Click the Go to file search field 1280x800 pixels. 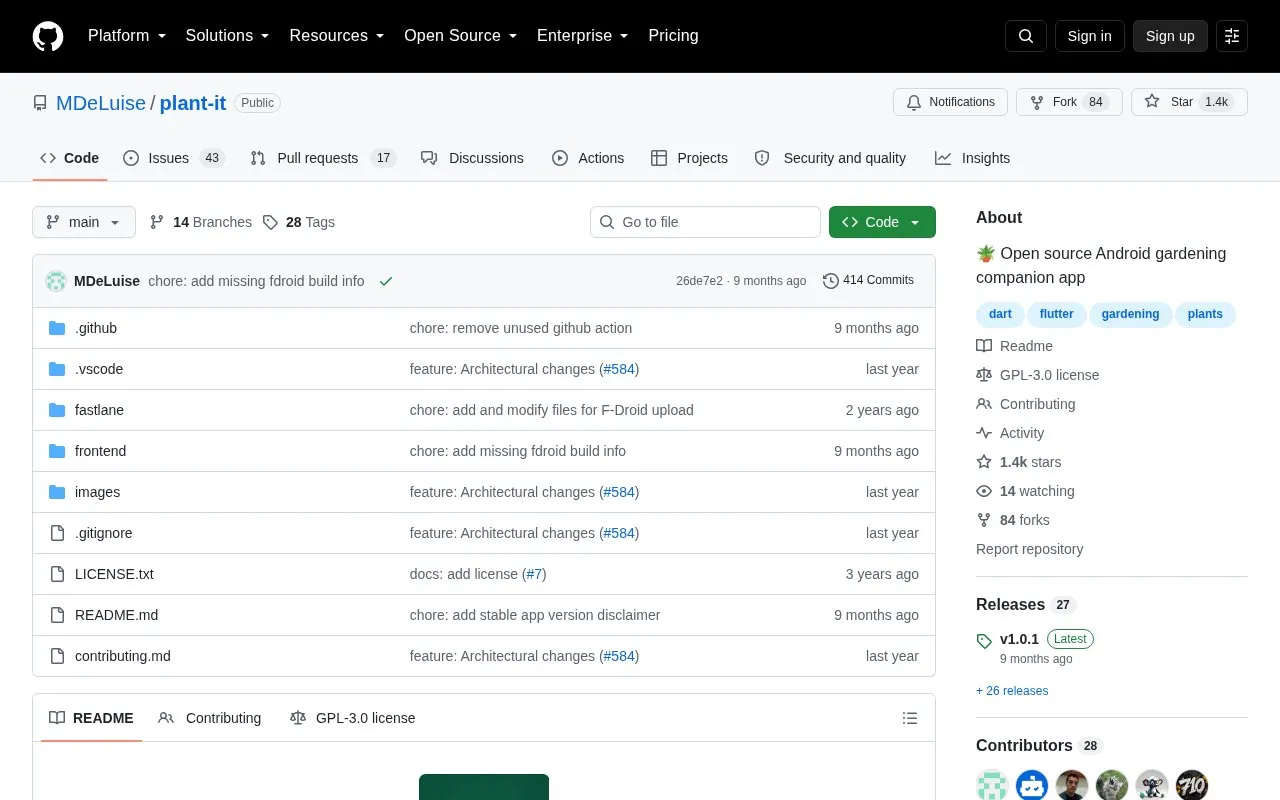click(x=705, y=222)
